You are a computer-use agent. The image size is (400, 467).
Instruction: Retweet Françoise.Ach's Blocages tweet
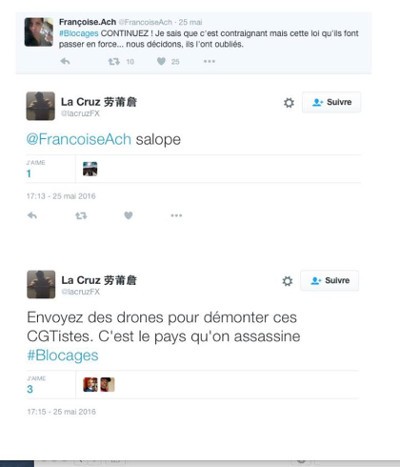[114, 61]
